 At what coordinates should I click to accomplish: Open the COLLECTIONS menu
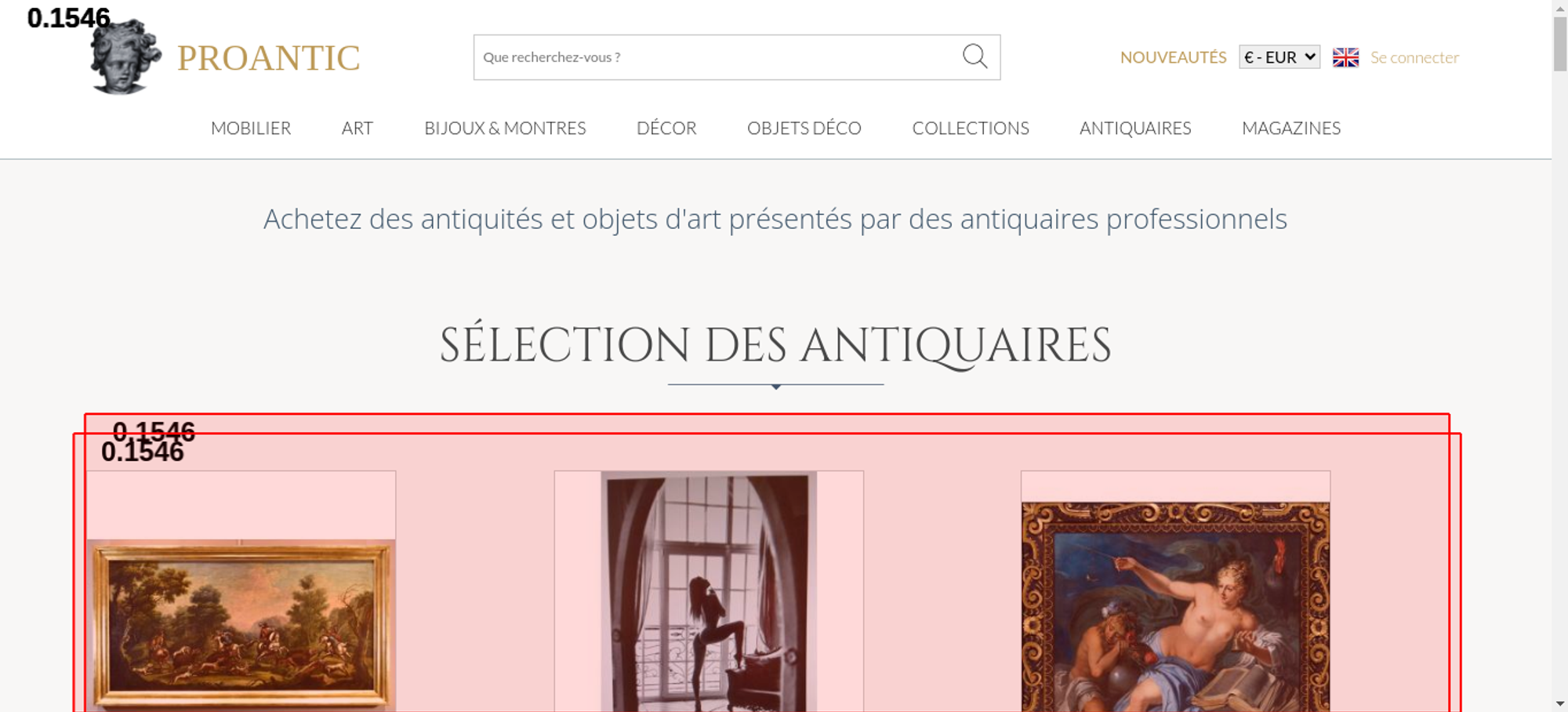[971, 128]
